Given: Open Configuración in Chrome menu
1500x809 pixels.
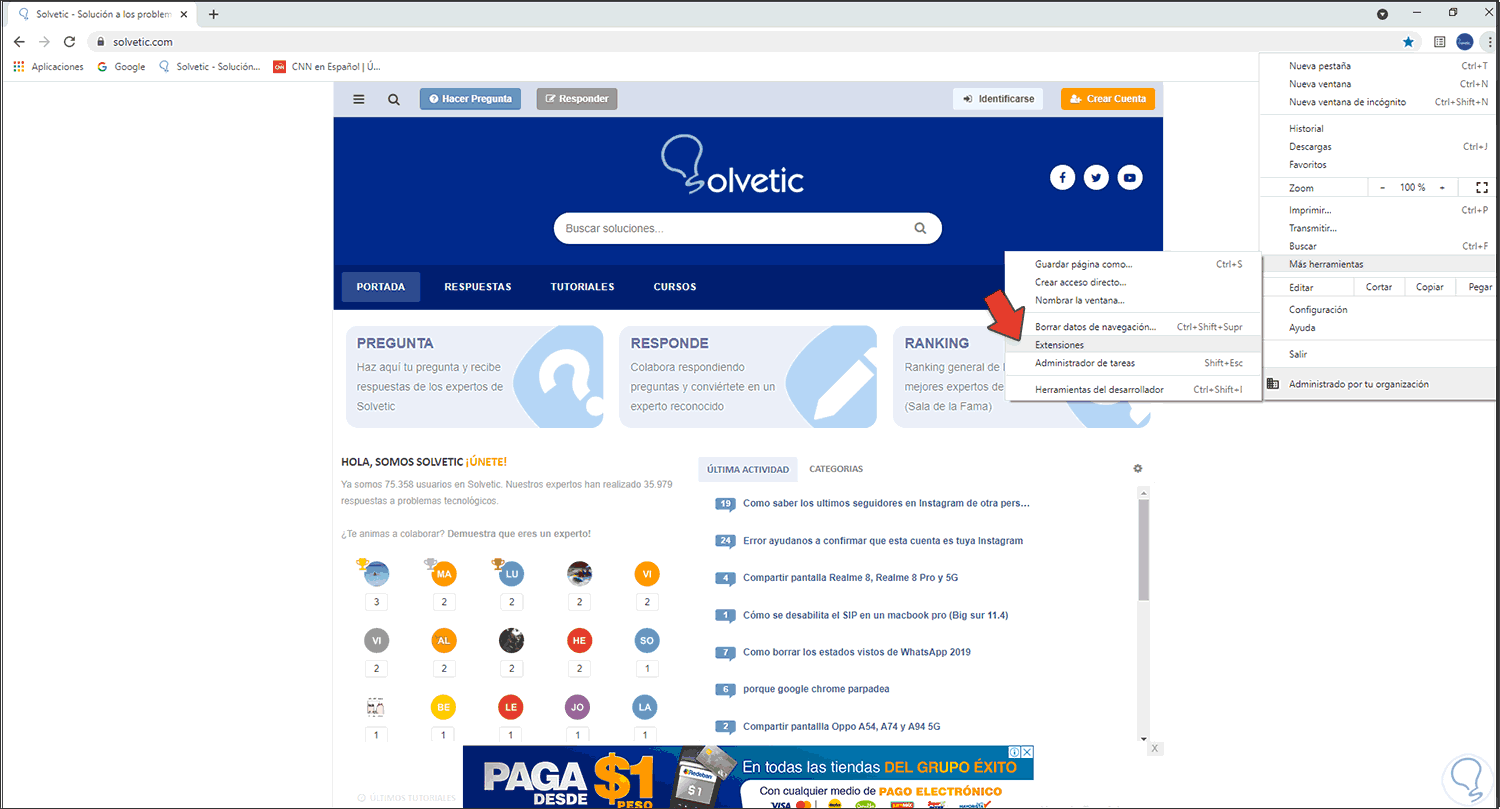Looking at the screenshot, I should point(1380,309).
